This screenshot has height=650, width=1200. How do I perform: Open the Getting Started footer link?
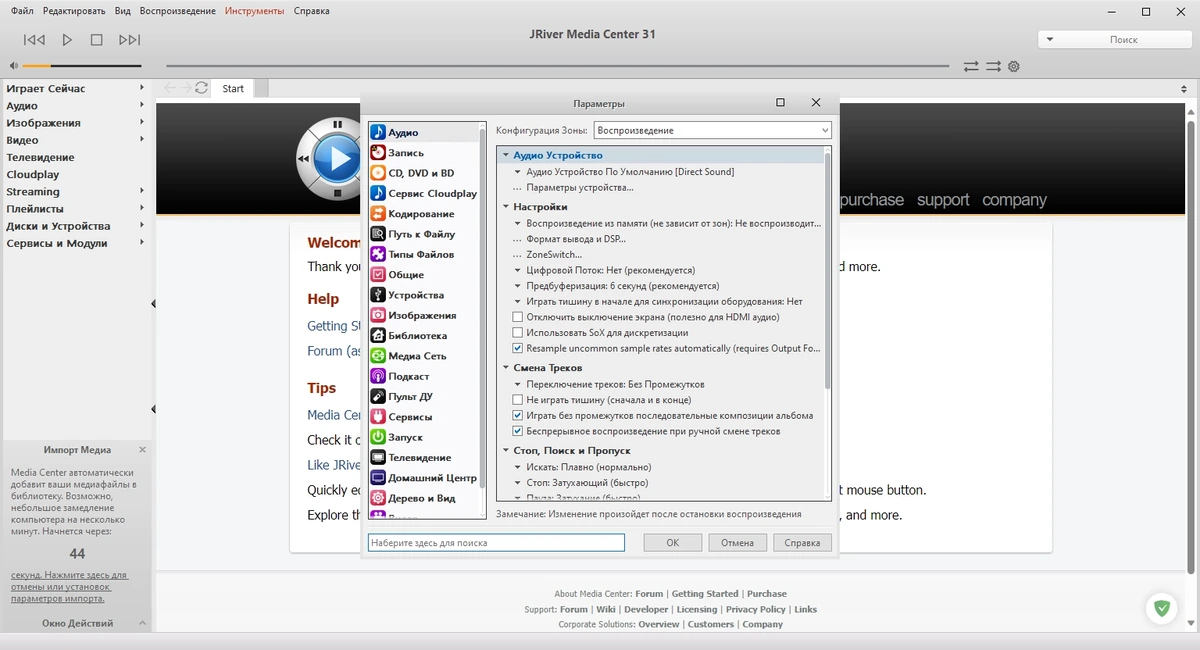(705, 594)
